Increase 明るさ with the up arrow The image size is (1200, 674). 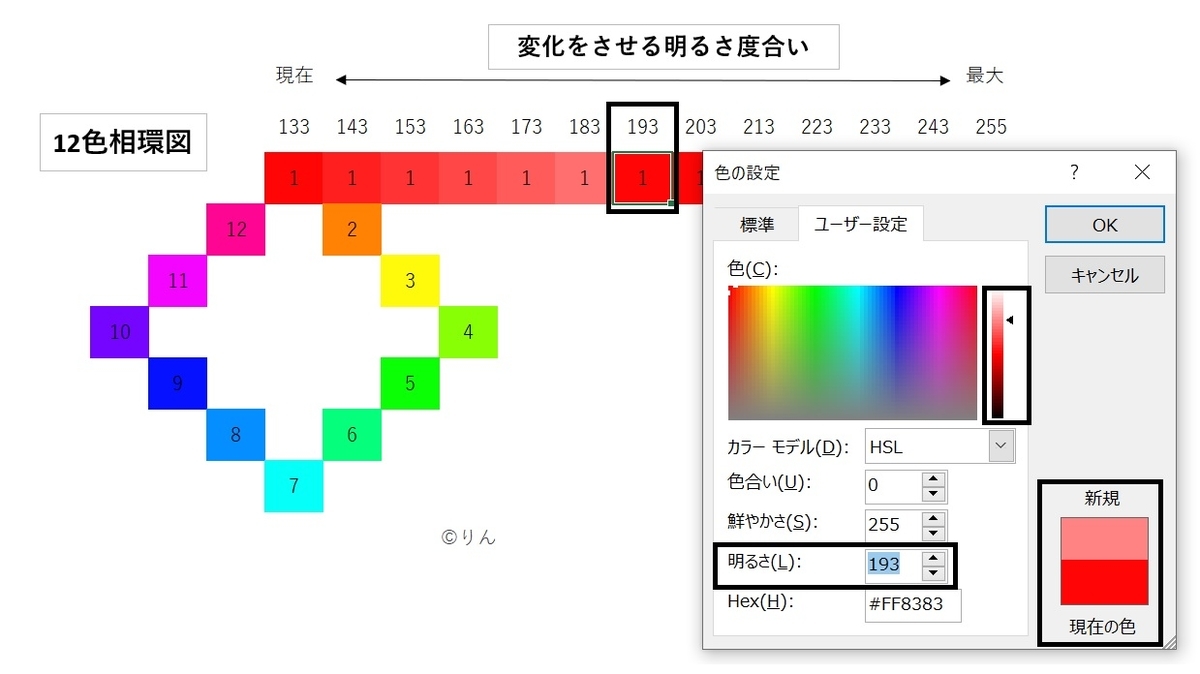tap(934, 557)
